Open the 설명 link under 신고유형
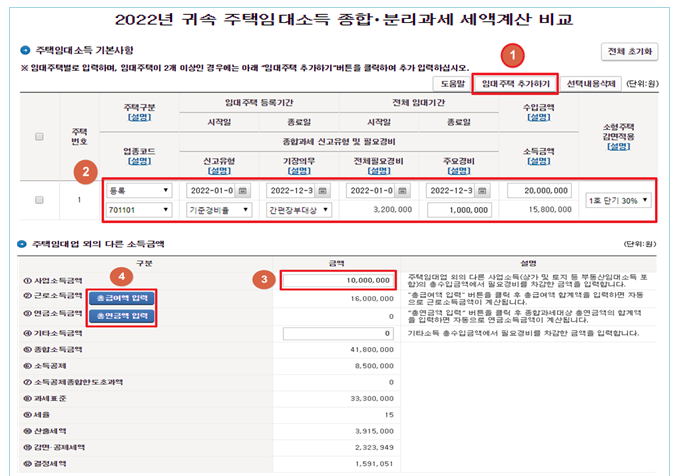 (219, 171)
